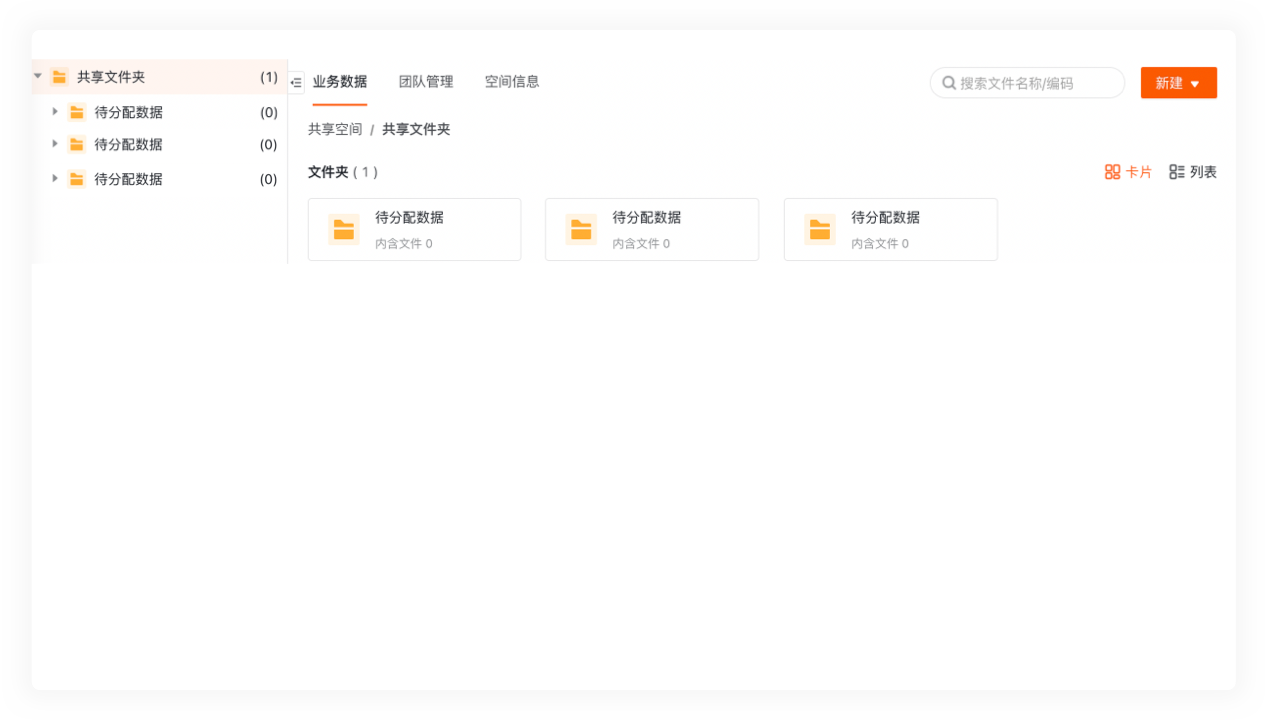Select the 共享文件夹 label in sidebar tree
Viewport: 1266px width, 720px height.
tap(111, 77)
